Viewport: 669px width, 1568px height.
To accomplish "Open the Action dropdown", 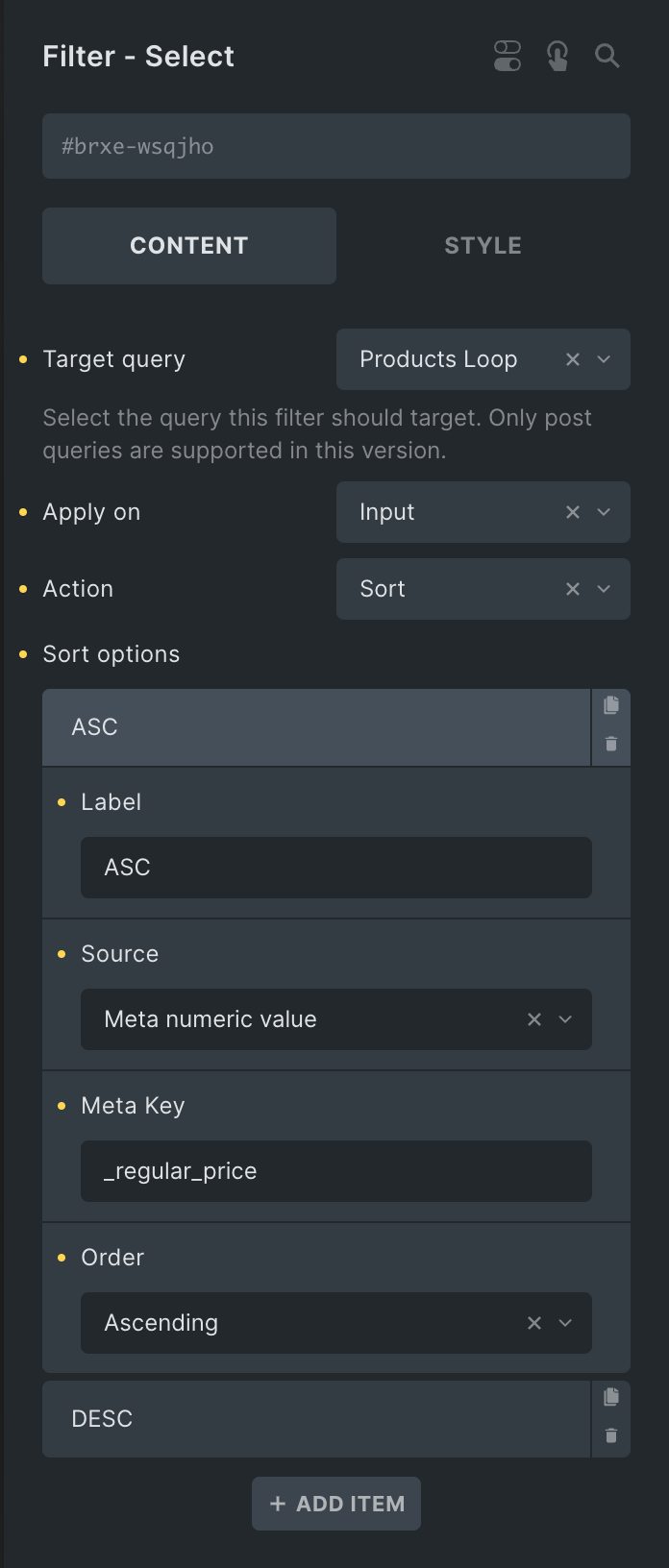I will 604,589.
